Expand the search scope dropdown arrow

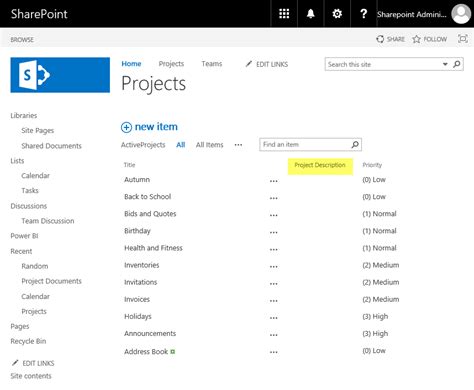(x=445, y=64)
